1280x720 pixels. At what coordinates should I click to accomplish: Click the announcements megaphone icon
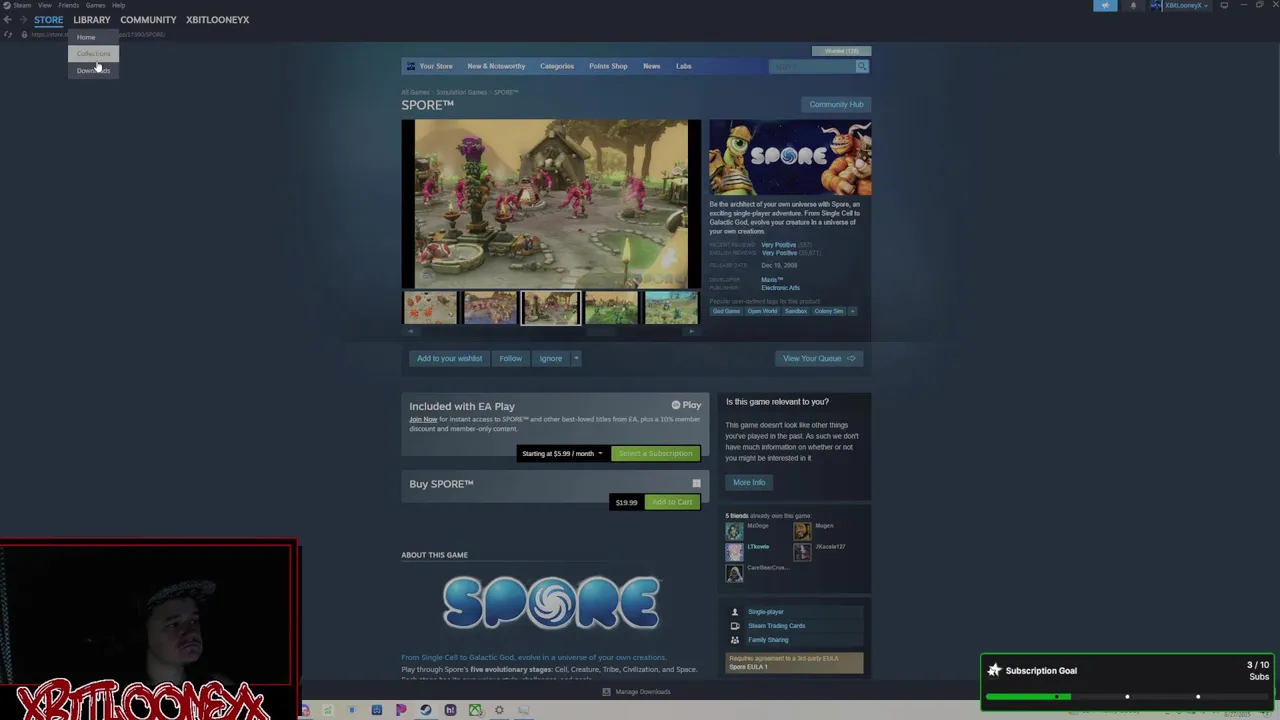pyautogui.click(x=1105, y=5)
